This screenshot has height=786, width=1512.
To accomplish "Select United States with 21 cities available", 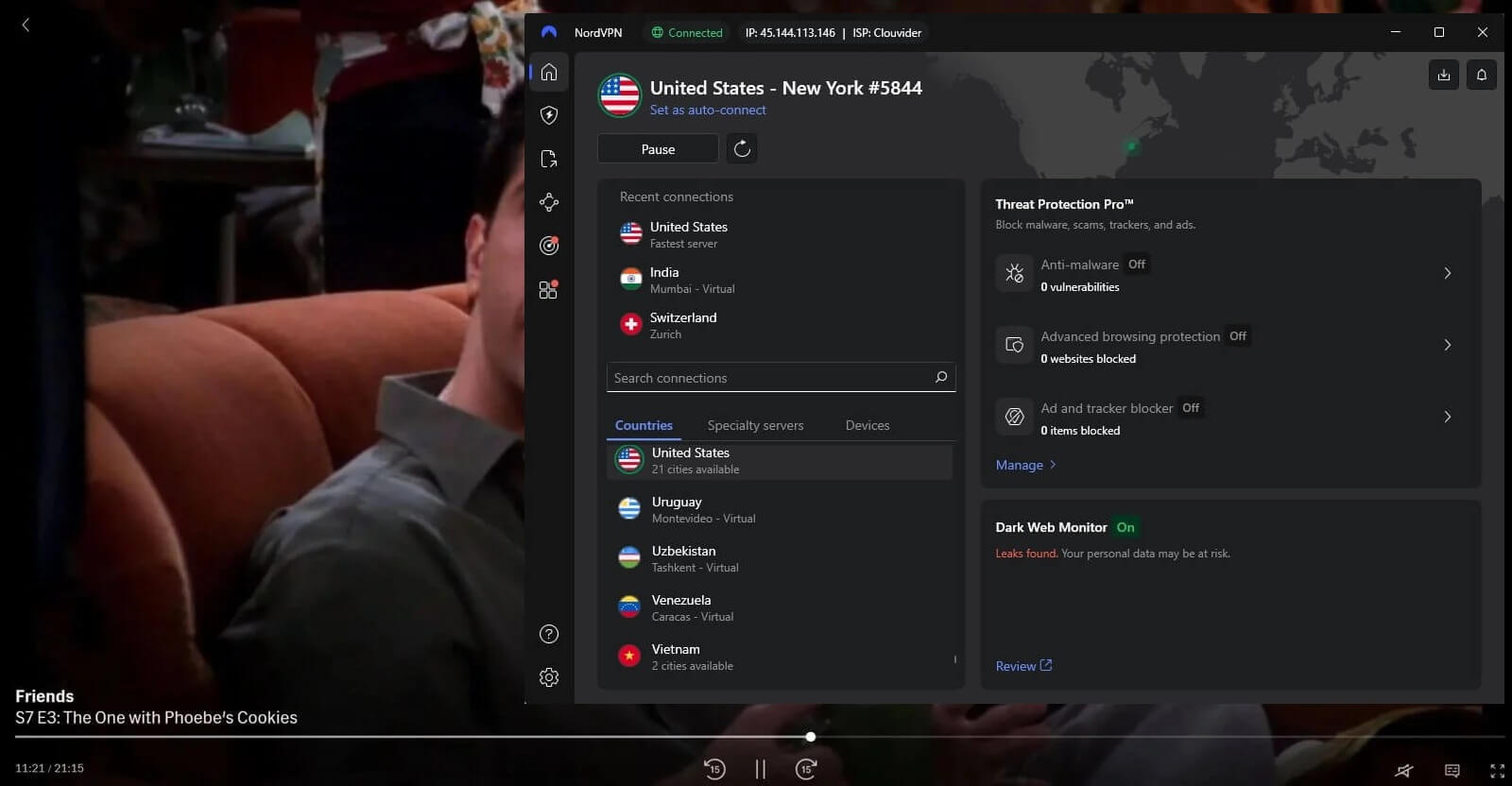I will pos(780,460).
